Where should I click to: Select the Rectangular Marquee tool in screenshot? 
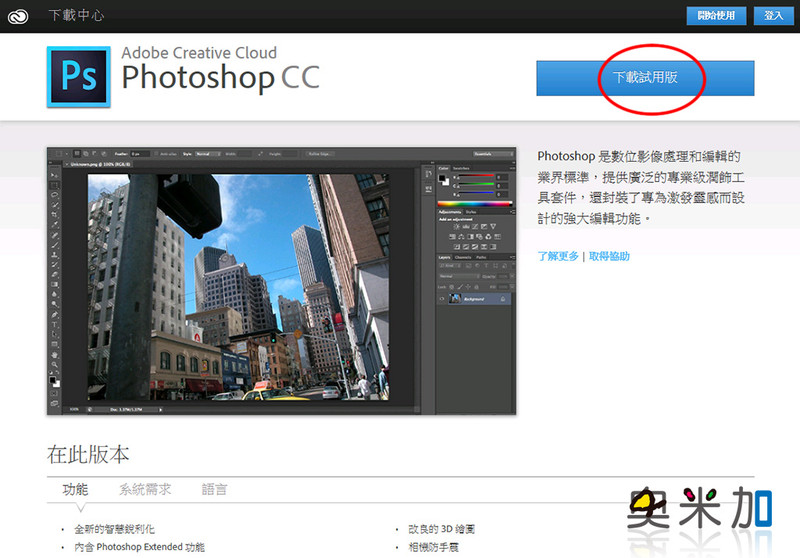pos(54,185)
